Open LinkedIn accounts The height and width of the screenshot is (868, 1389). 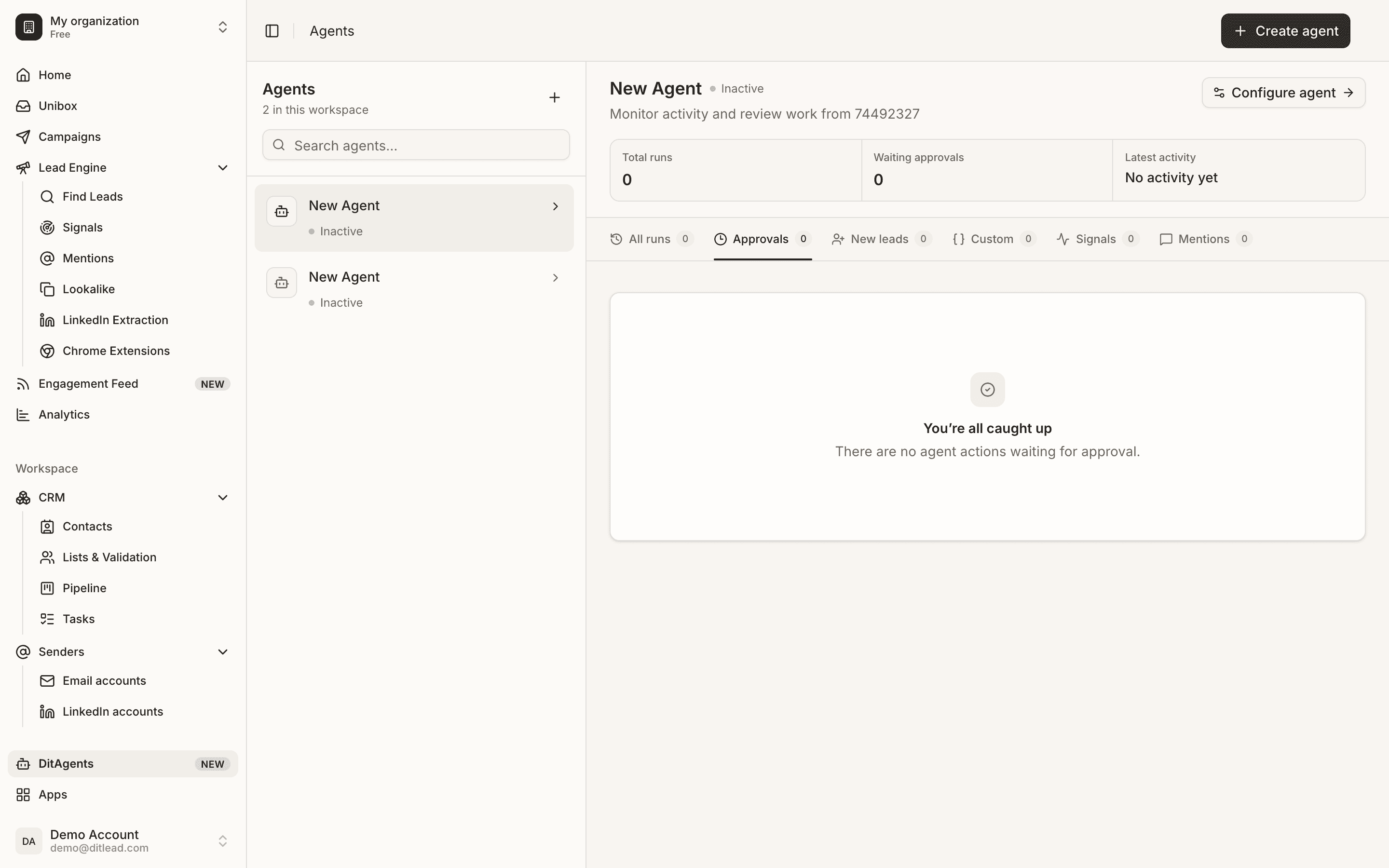pos(135,712)
